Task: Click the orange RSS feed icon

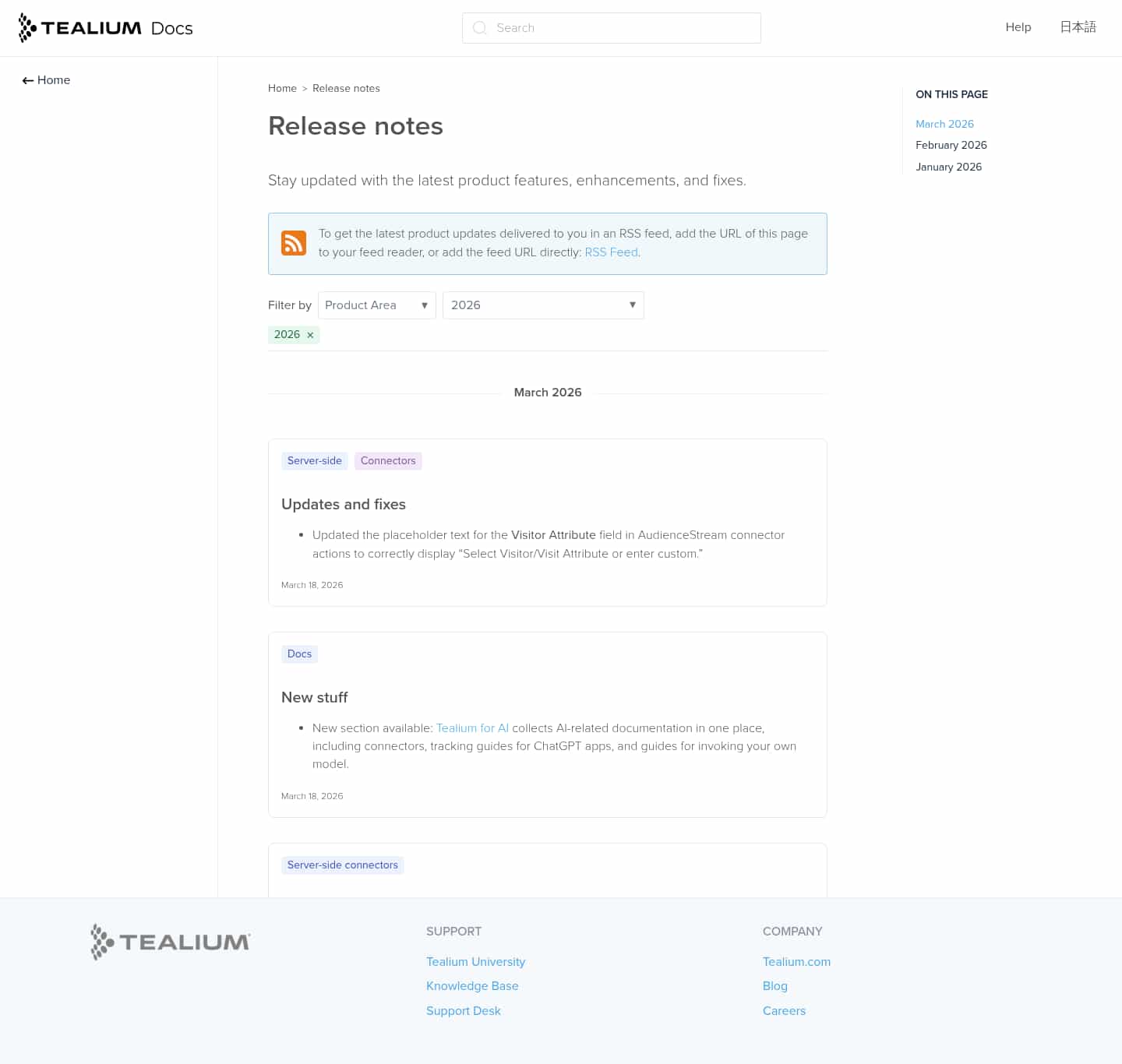Action: point(294,243)
